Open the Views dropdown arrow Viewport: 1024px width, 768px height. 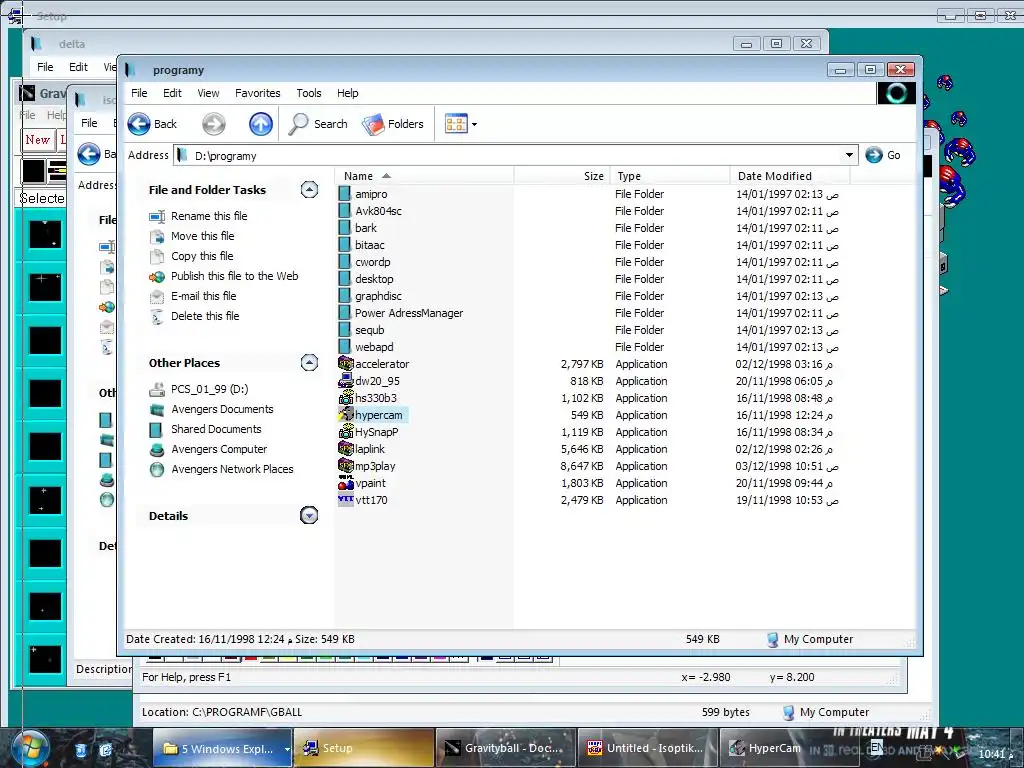coord(474,124)
